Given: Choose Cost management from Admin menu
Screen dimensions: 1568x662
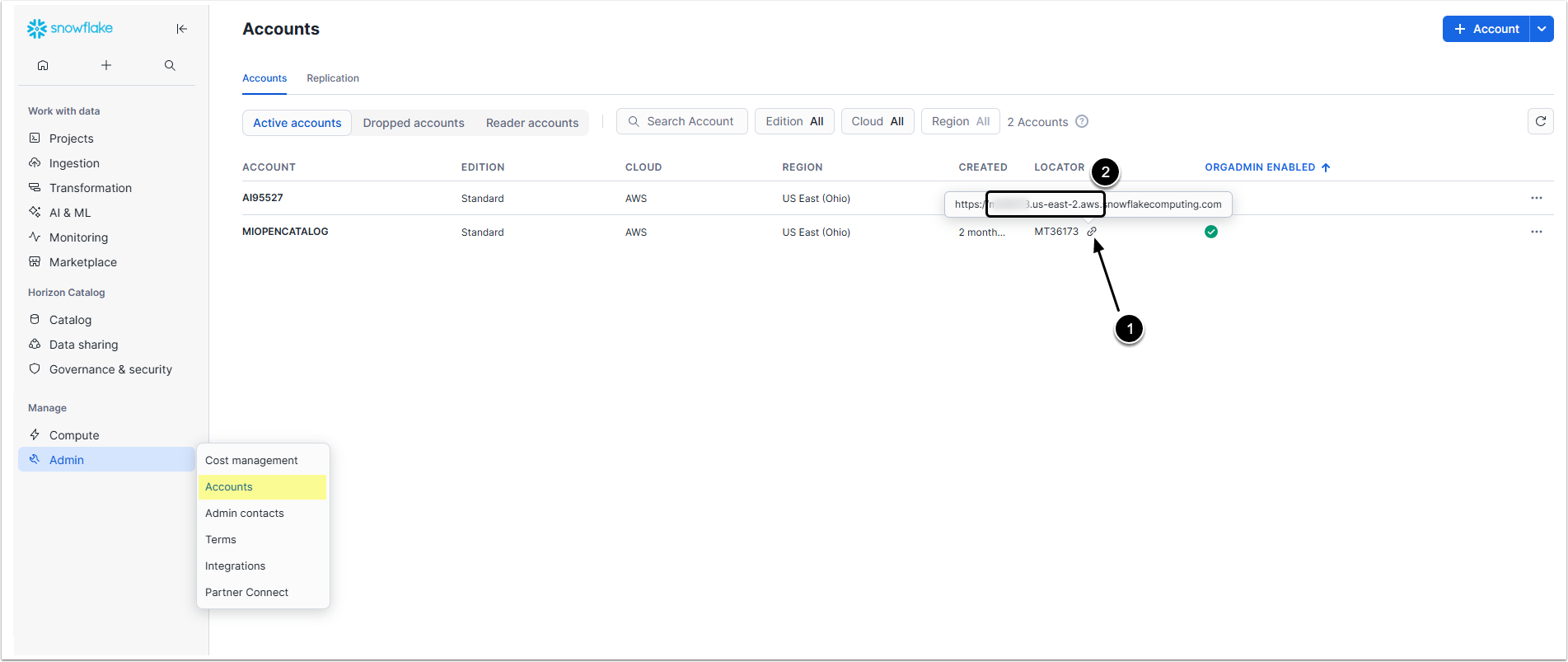Looking at the screenshot, I should pos(263,461).
